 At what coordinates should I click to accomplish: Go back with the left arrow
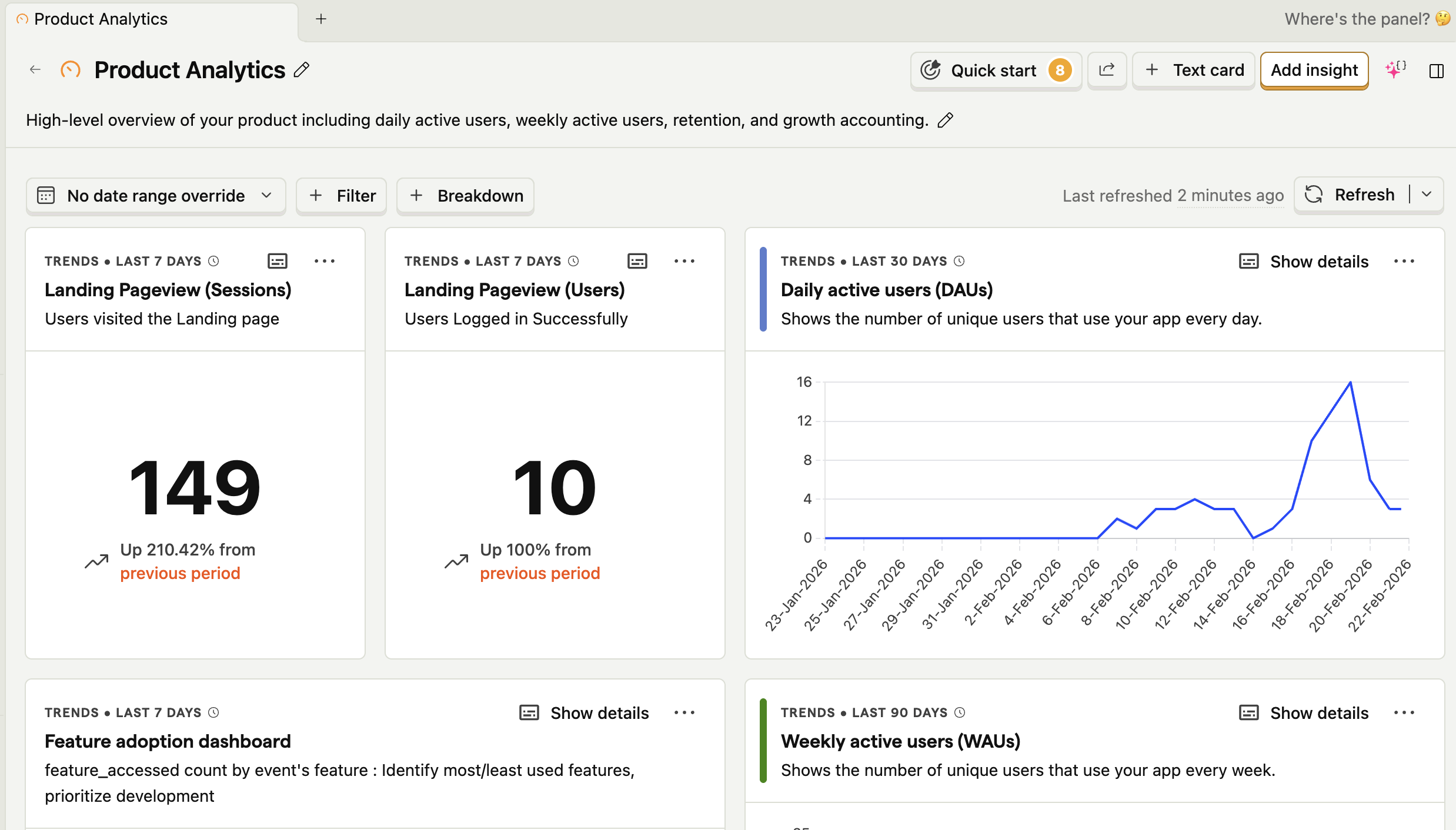tap(35, 70)
